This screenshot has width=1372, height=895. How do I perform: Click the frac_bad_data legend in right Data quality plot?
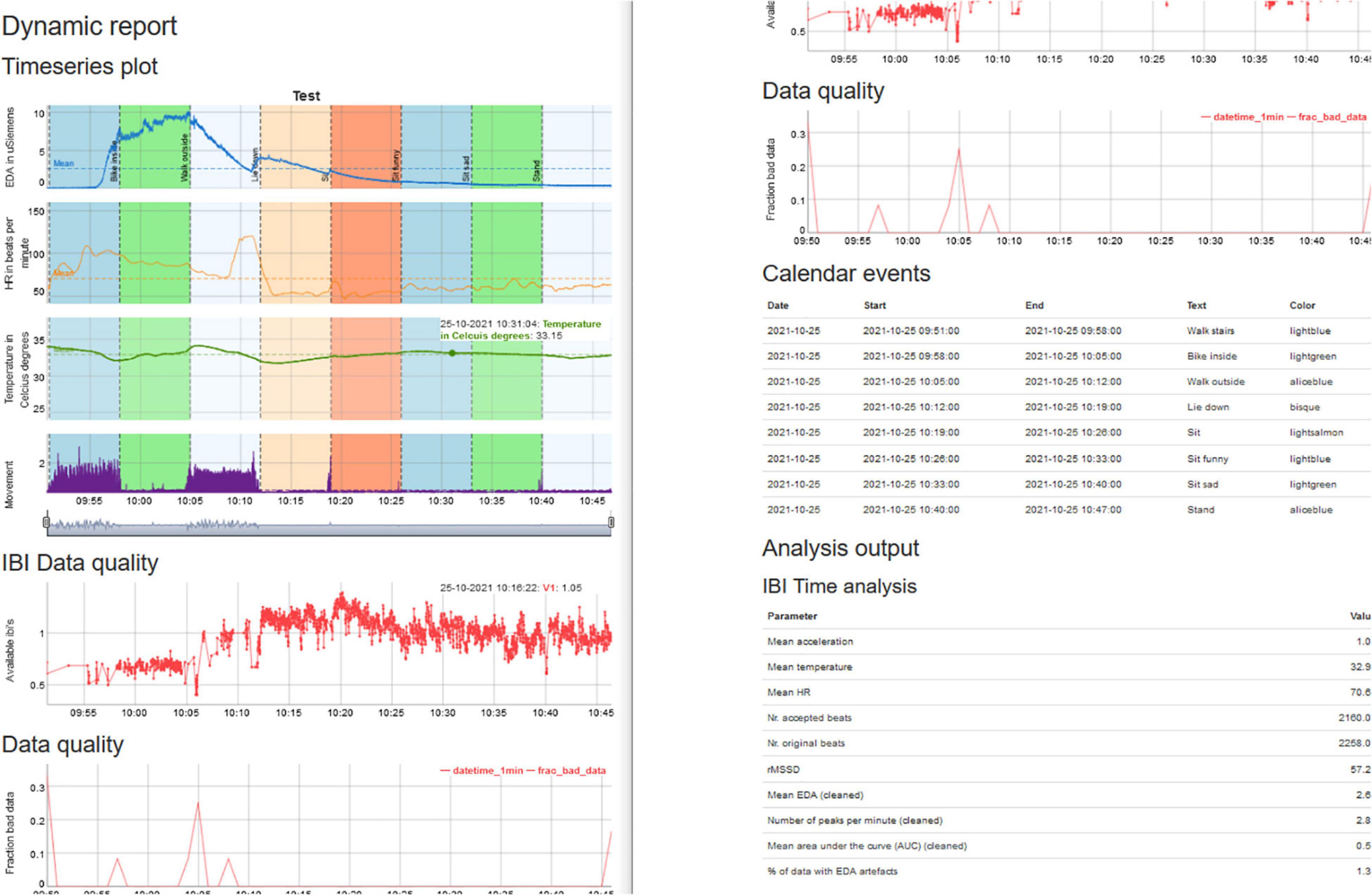[1332, 116]
